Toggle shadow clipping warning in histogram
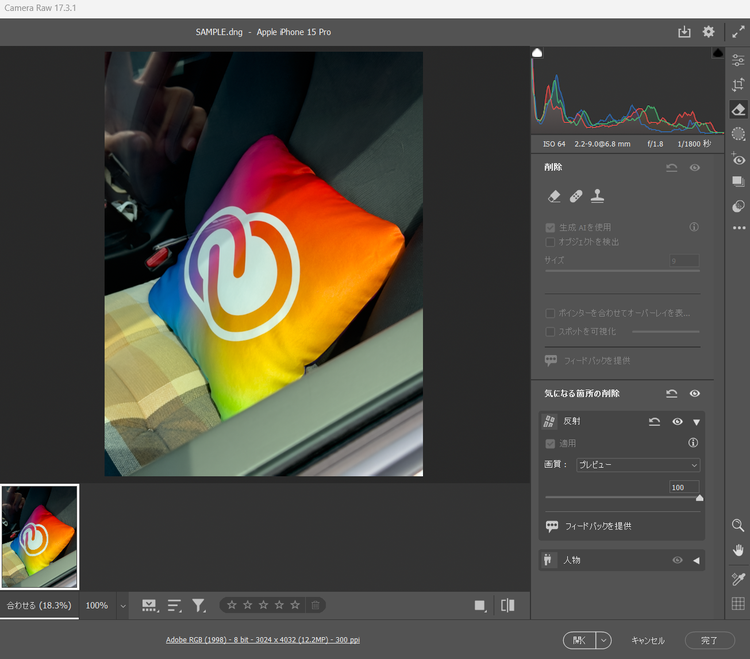The height and width of the screenshot is (659, 750). (x=537, y=53)
